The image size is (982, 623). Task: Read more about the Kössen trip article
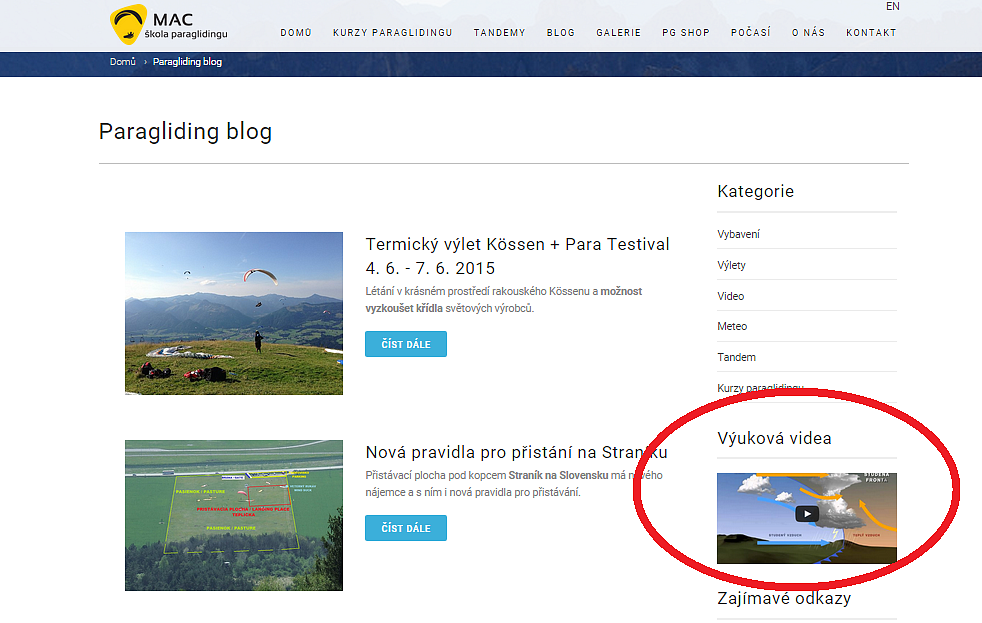tap(406, 344)
